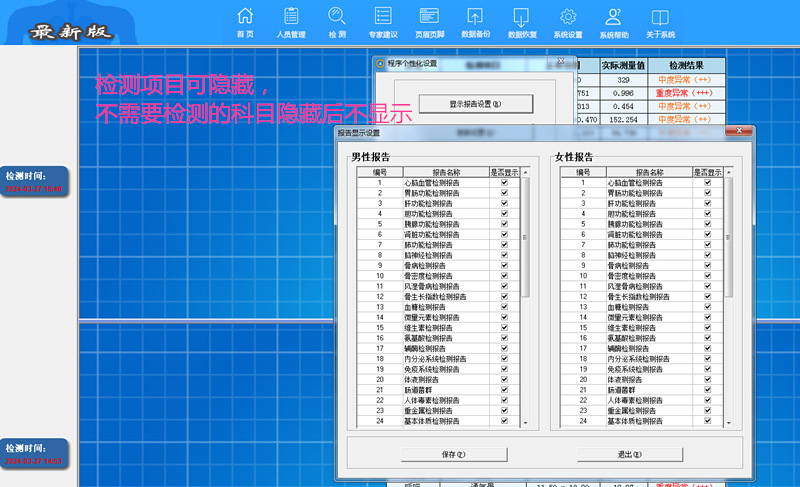Open 关于系统 book icon
Viewport: 800px width, 487px height.
coord(660,22)
